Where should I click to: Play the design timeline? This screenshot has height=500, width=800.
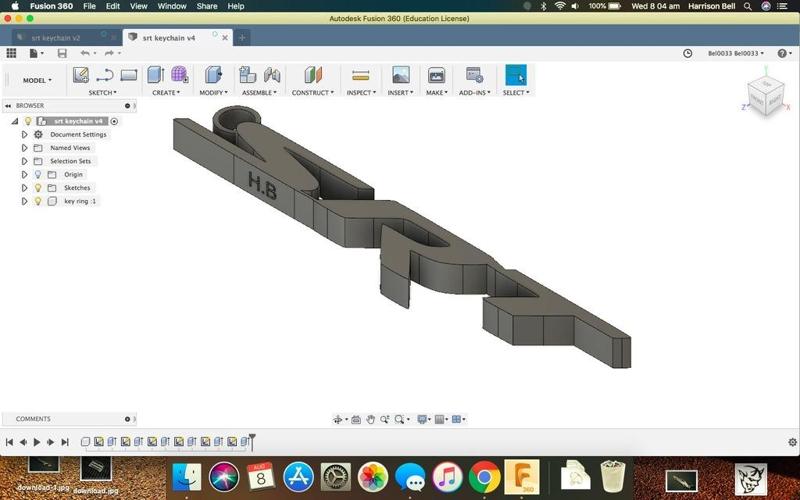37,442
